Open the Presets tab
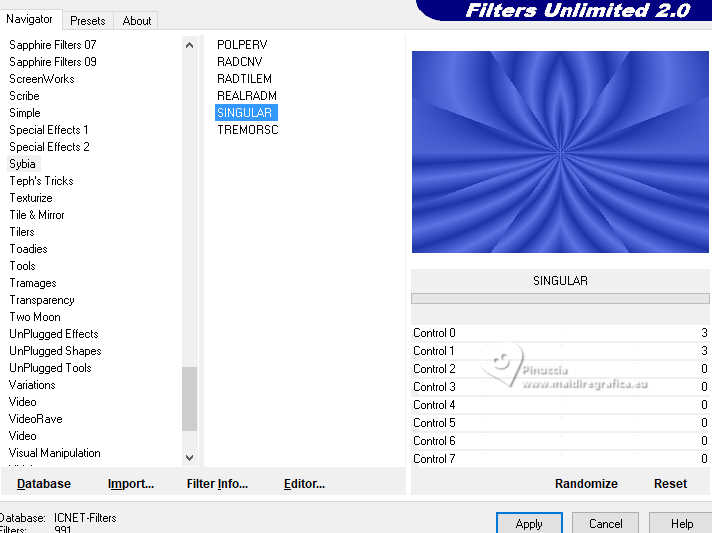The width and height of the screenshot is (712, 533). pyautogui.click(x=88, y=21)
